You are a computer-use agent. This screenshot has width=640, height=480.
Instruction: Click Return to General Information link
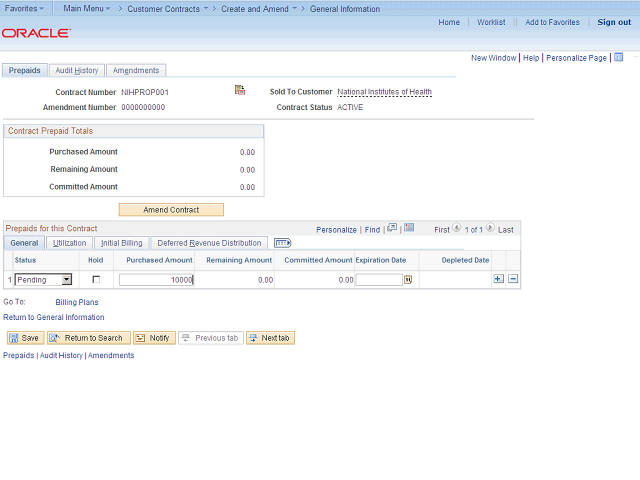tap(53, 317)
